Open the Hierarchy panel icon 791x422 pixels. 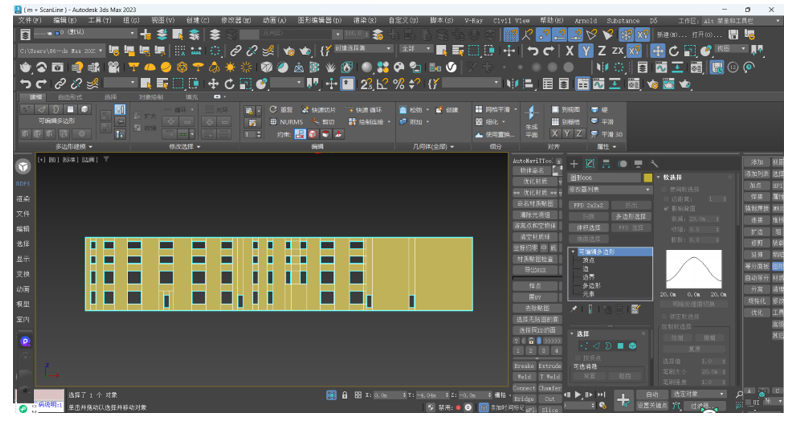[x=606, y=164]
